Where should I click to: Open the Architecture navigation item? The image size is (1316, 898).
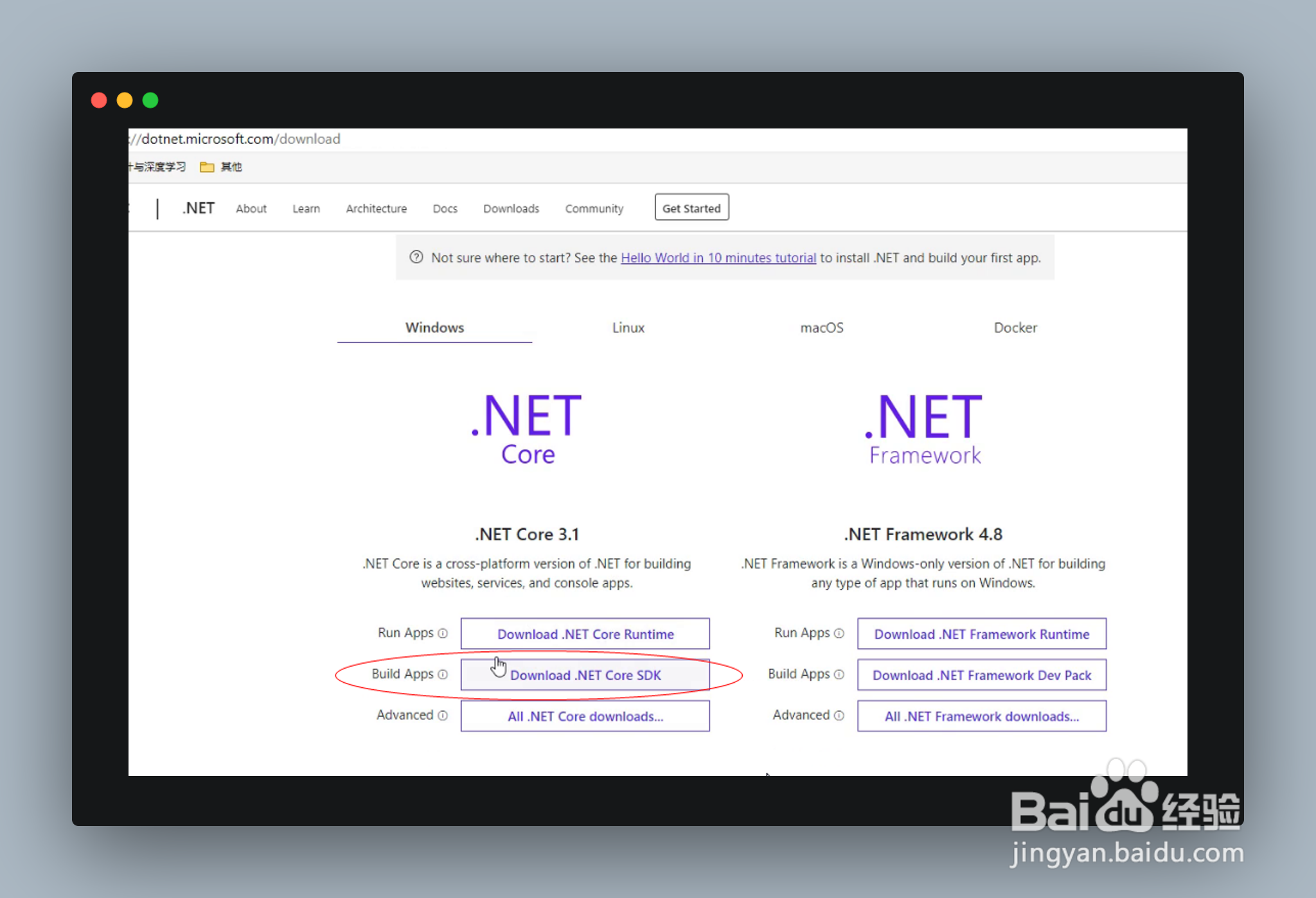(x=376, y=209)
